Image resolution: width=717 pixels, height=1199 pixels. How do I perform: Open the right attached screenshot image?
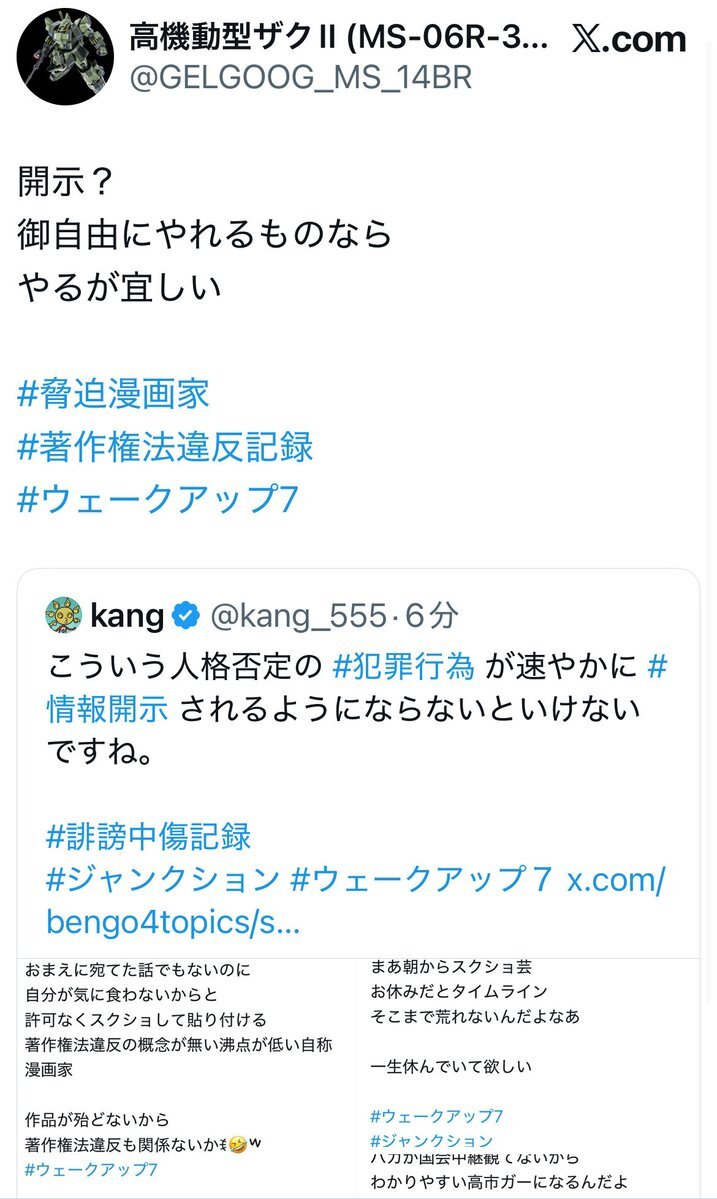click(x=534, y=1077)
